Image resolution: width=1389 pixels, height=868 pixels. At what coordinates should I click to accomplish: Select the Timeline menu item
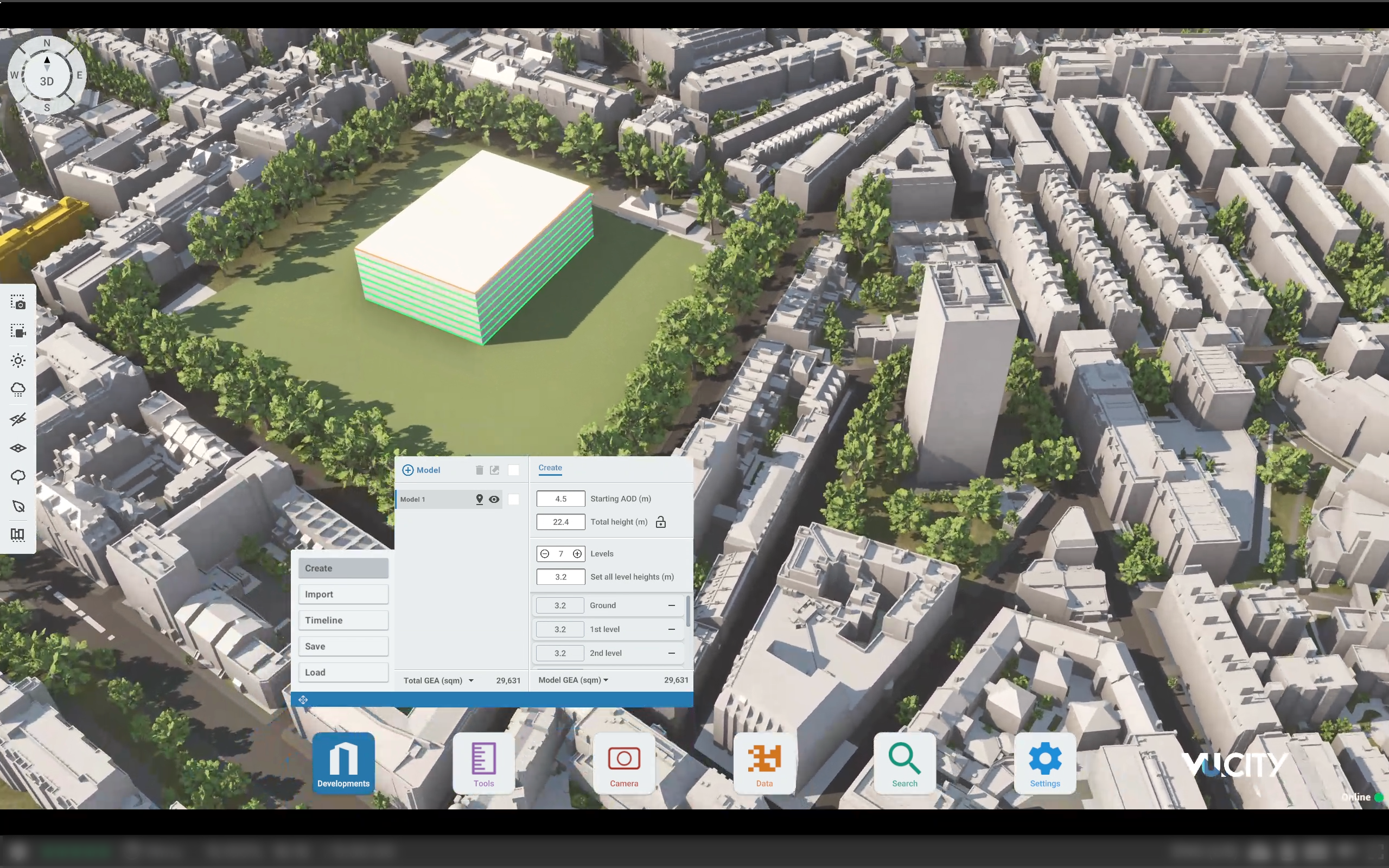[x=343, y=620]
